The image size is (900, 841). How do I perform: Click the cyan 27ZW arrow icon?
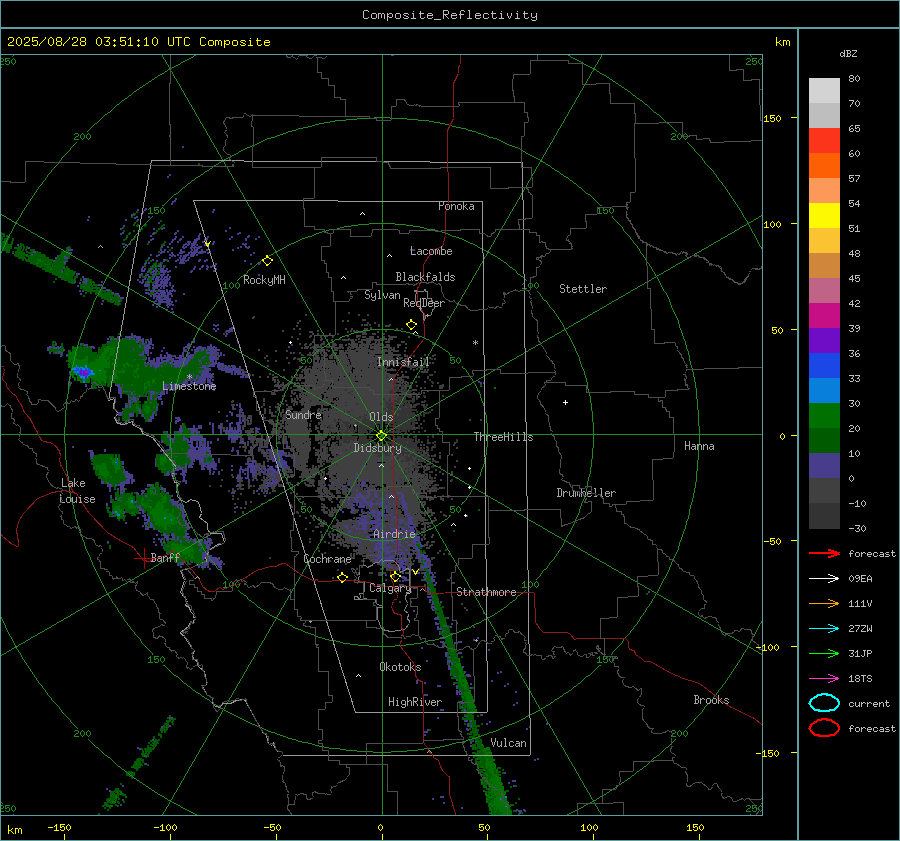[824, 629]
